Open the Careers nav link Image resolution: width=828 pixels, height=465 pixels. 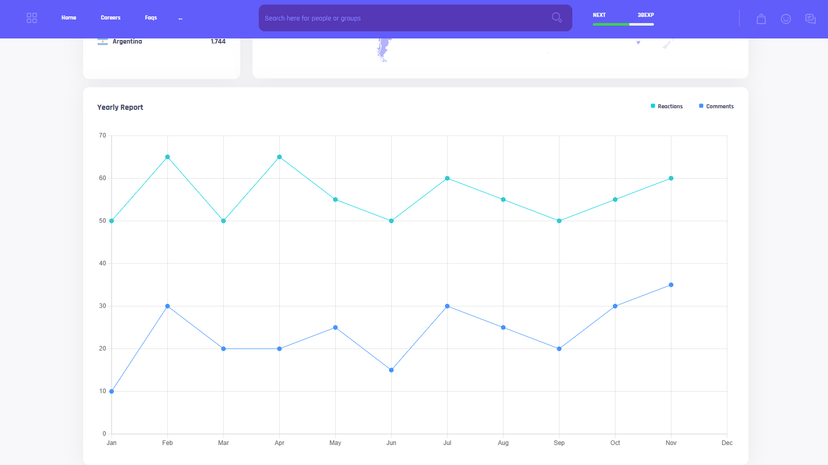click(110, 18)
